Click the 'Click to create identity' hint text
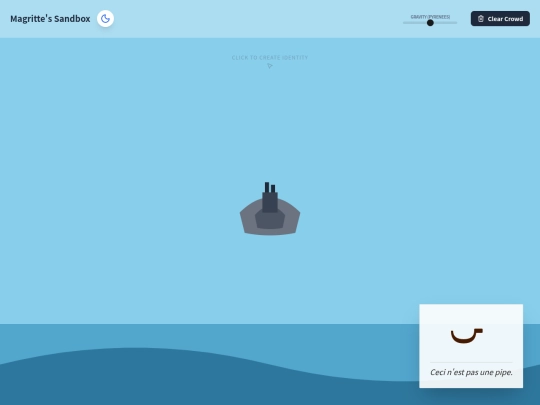 (x=270, y=58)
